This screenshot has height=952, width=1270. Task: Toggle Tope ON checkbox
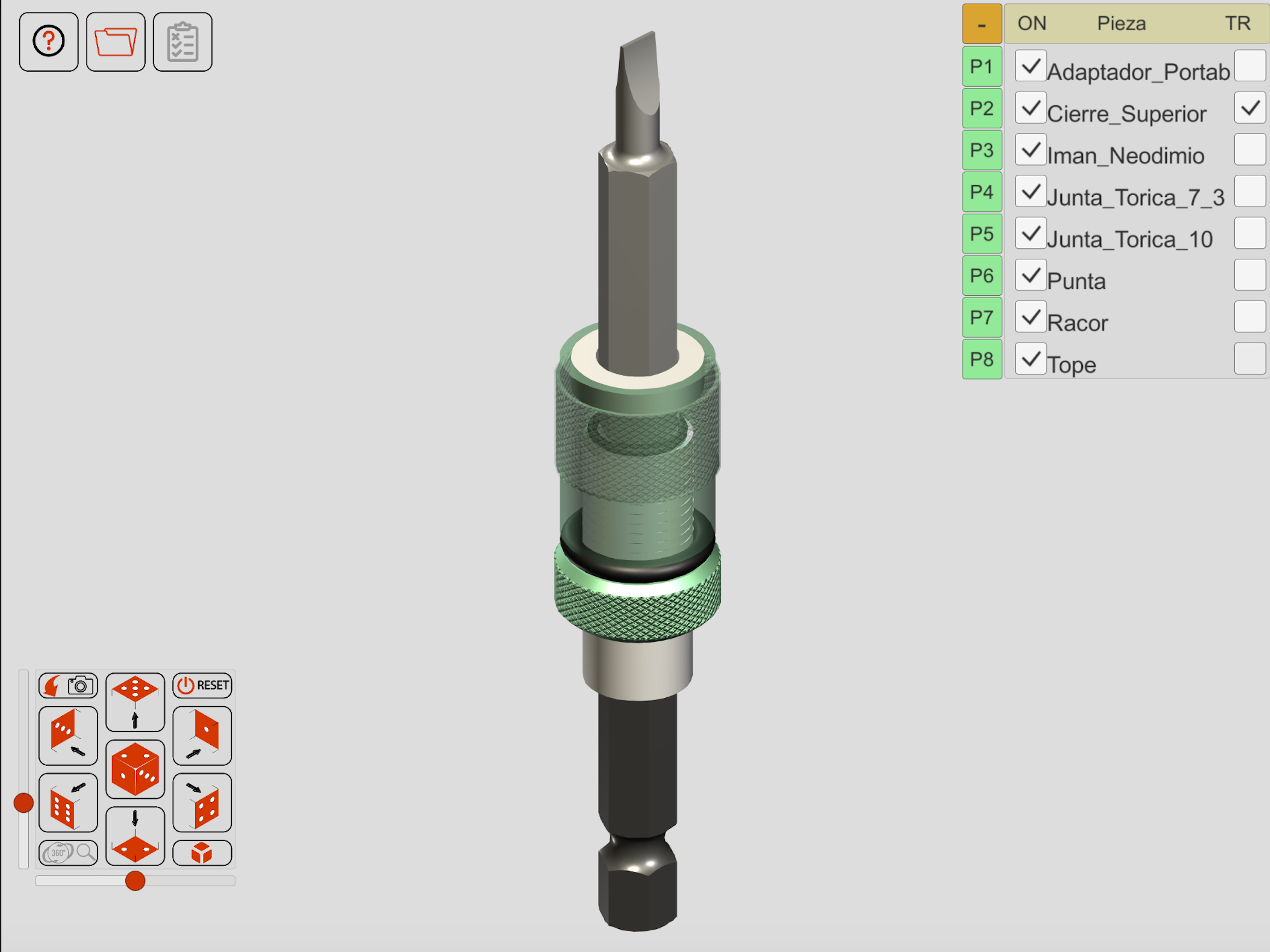(1031, 359)
